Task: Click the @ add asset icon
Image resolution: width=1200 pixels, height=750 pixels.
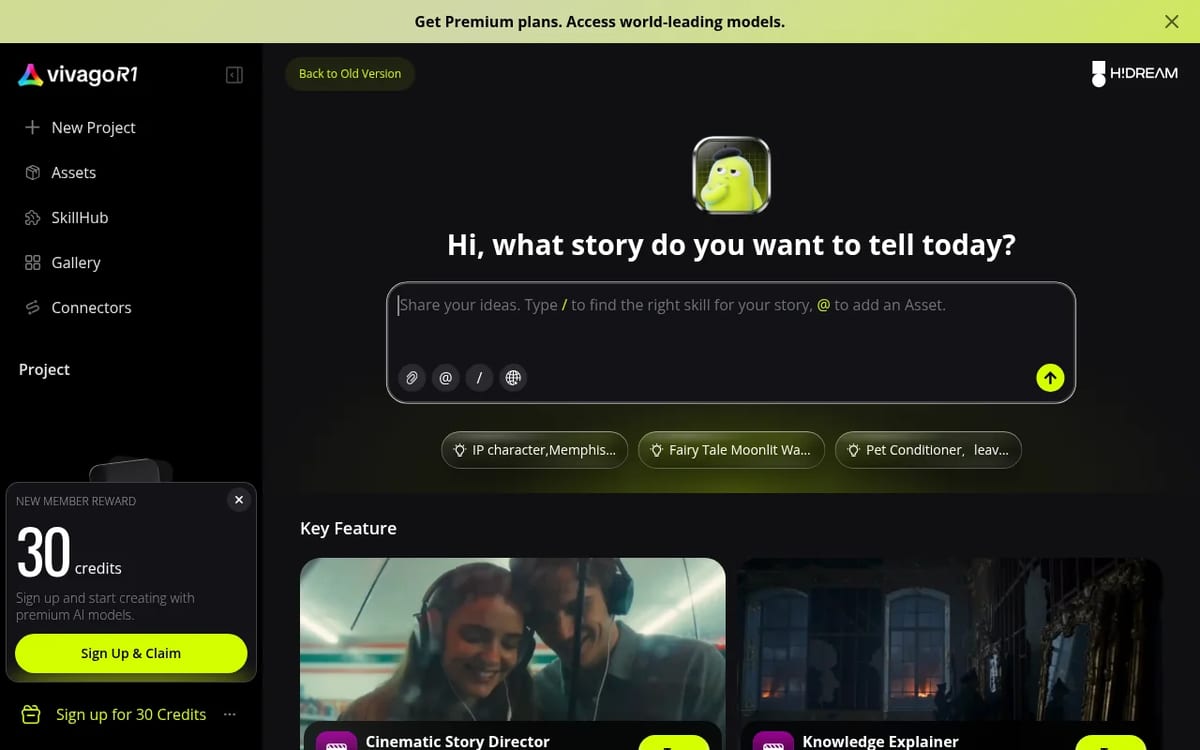Action: coord(446,378)
